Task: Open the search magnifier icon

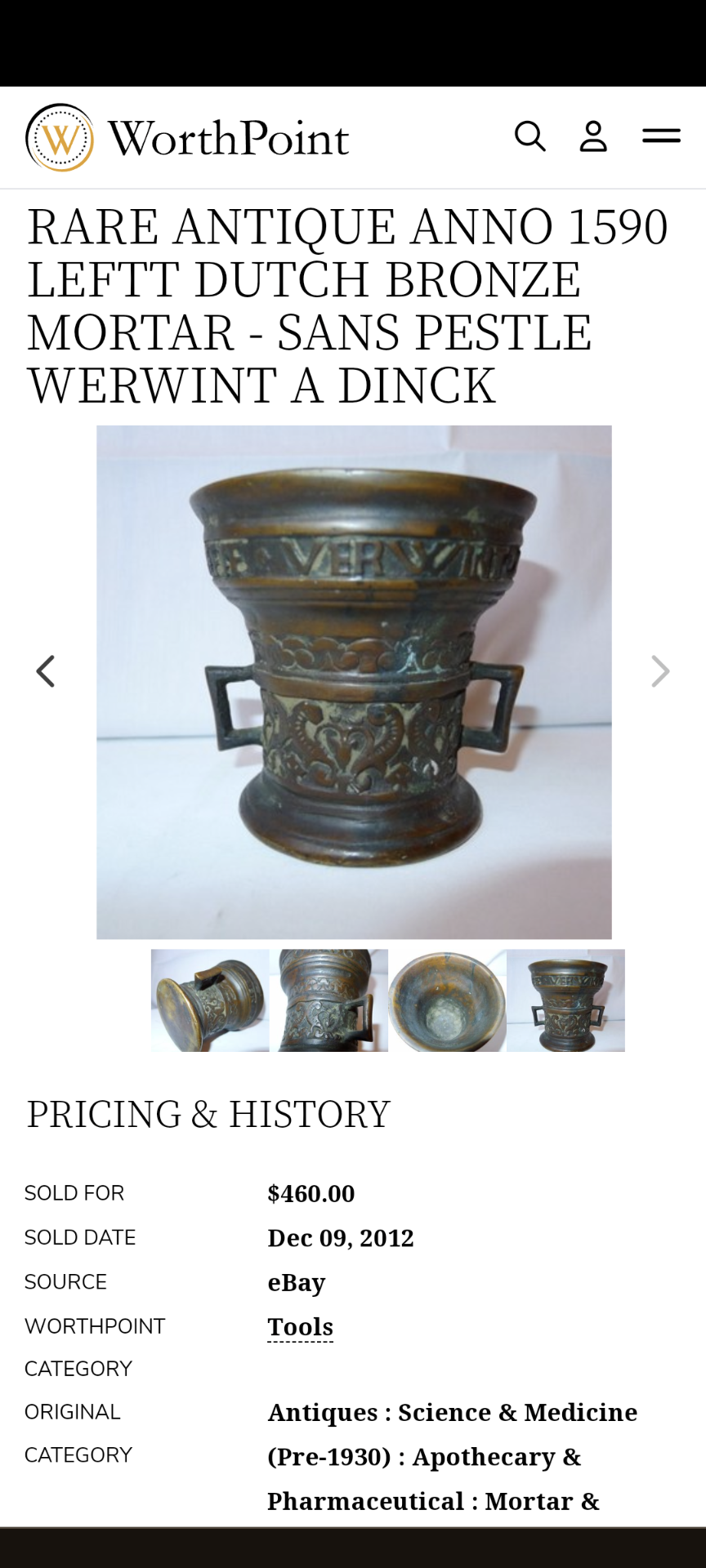Action: pyautogui.click(x=530, y=136)
